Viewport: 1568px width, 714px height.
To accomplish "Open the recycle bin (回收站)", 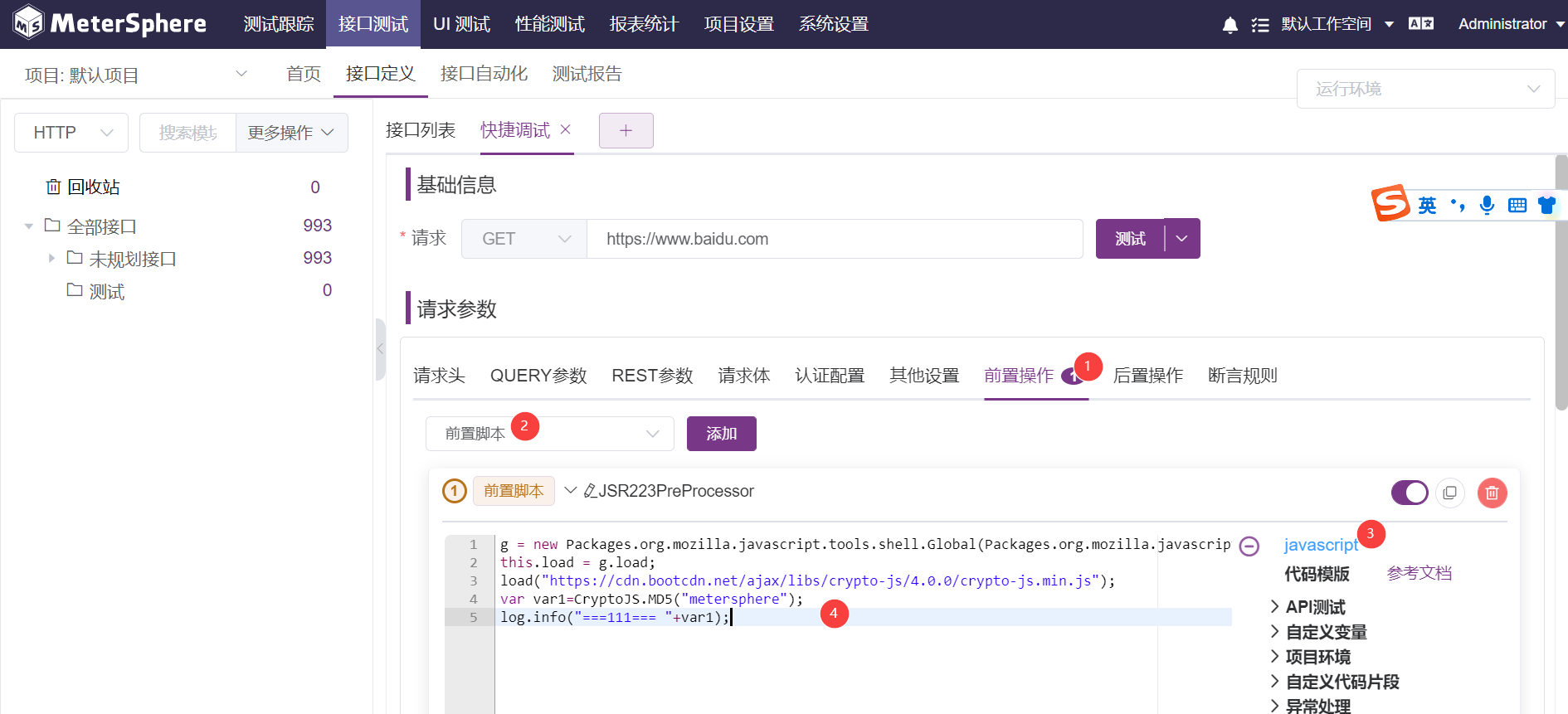I will click(83, 187).
